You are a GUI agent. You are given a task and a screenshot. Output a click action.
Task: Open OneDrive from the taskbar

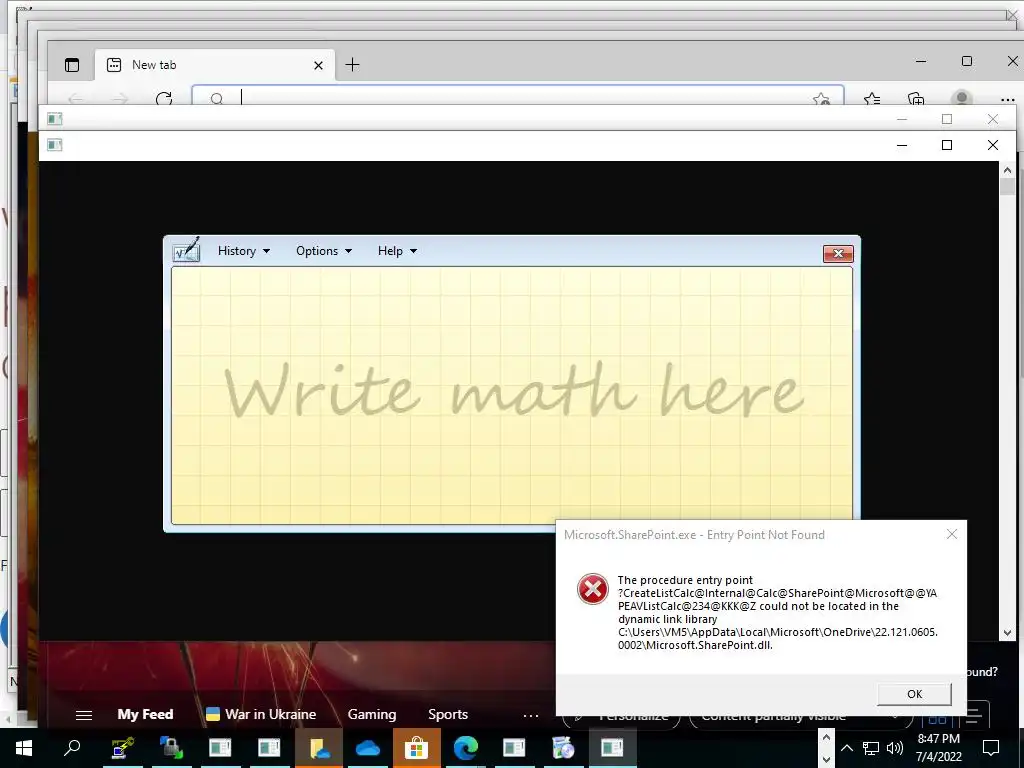[x=368, y=748]
